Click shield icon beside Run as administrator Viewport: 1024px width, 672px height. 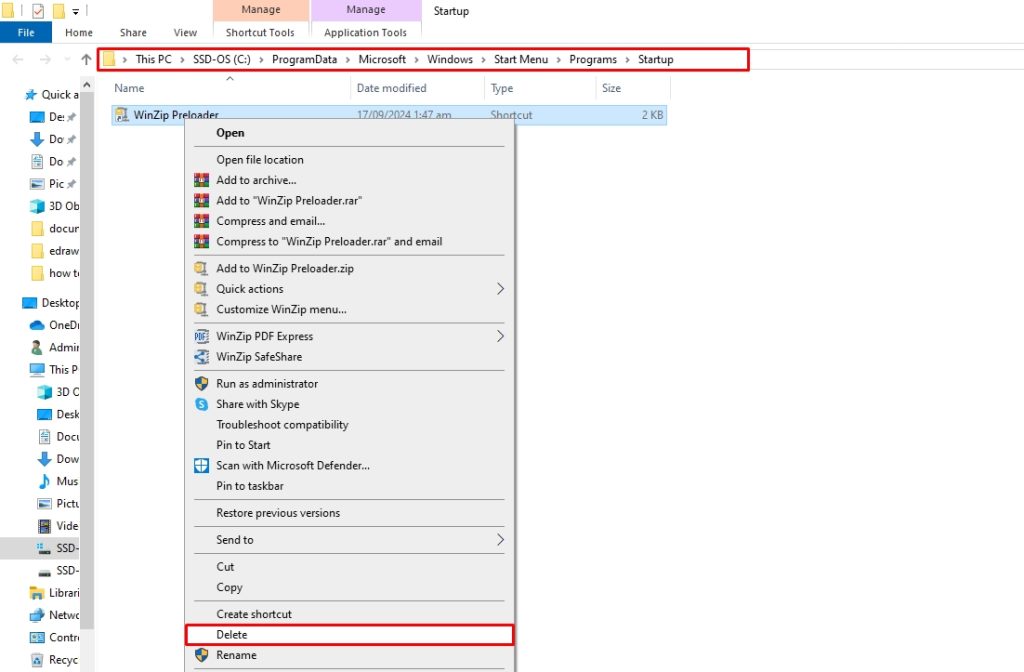[202, 383]
